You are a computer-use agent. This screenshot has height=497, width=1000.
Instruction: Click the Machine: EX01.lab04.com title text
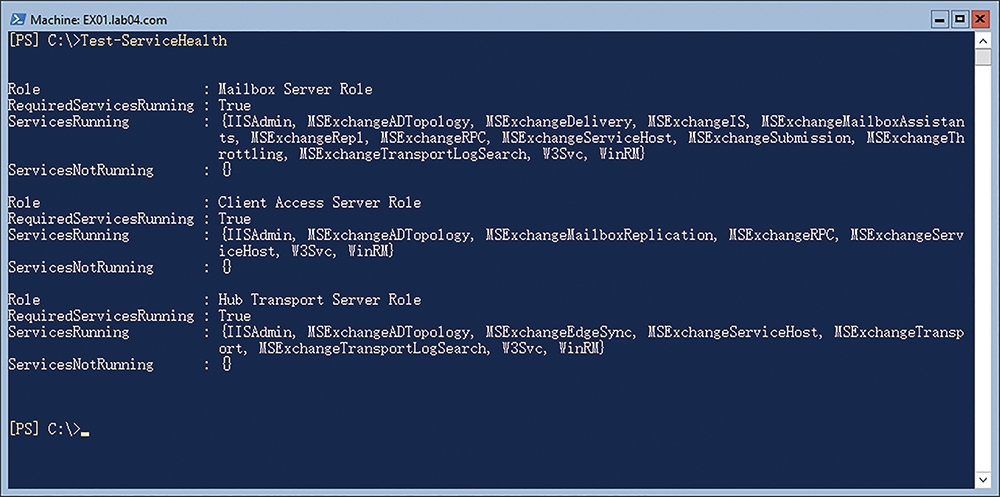(x=89, y=20)
